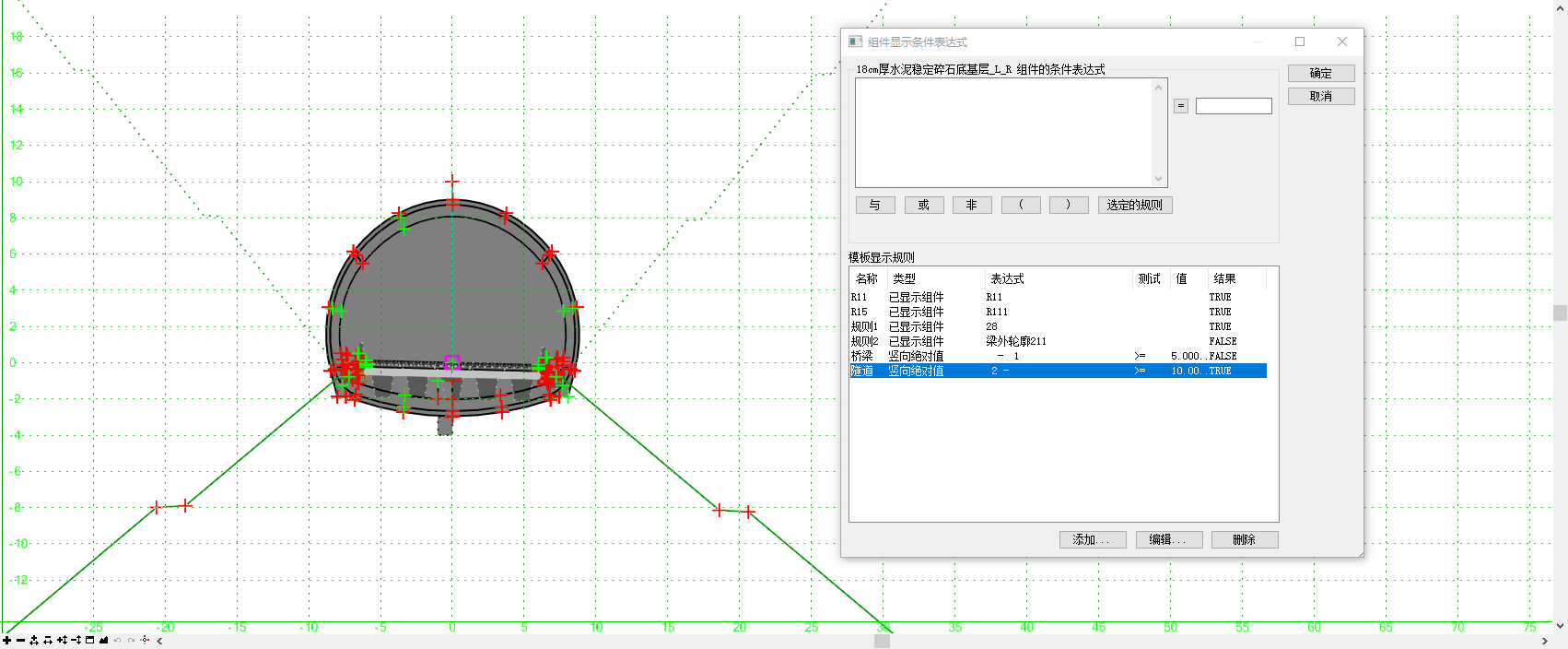This screenshot has width=1568, height=649.
Task: Click the zoom in plus icon
Action: click(x=6, y=641)
